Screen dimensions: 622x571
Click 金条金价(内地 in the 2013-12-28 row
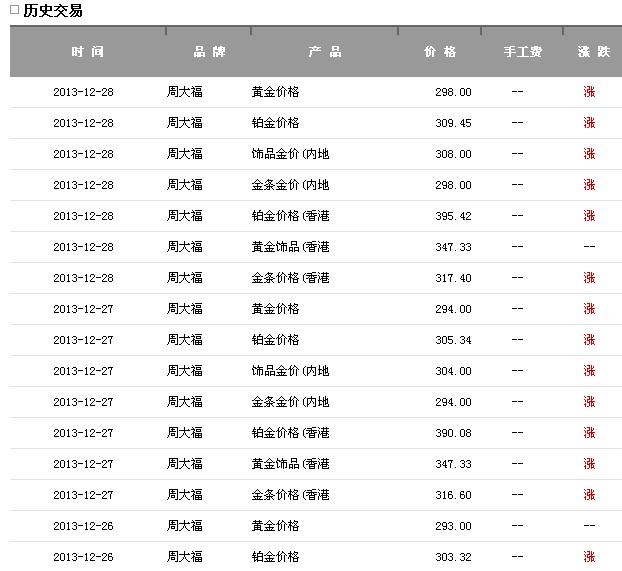click(290, 185)
